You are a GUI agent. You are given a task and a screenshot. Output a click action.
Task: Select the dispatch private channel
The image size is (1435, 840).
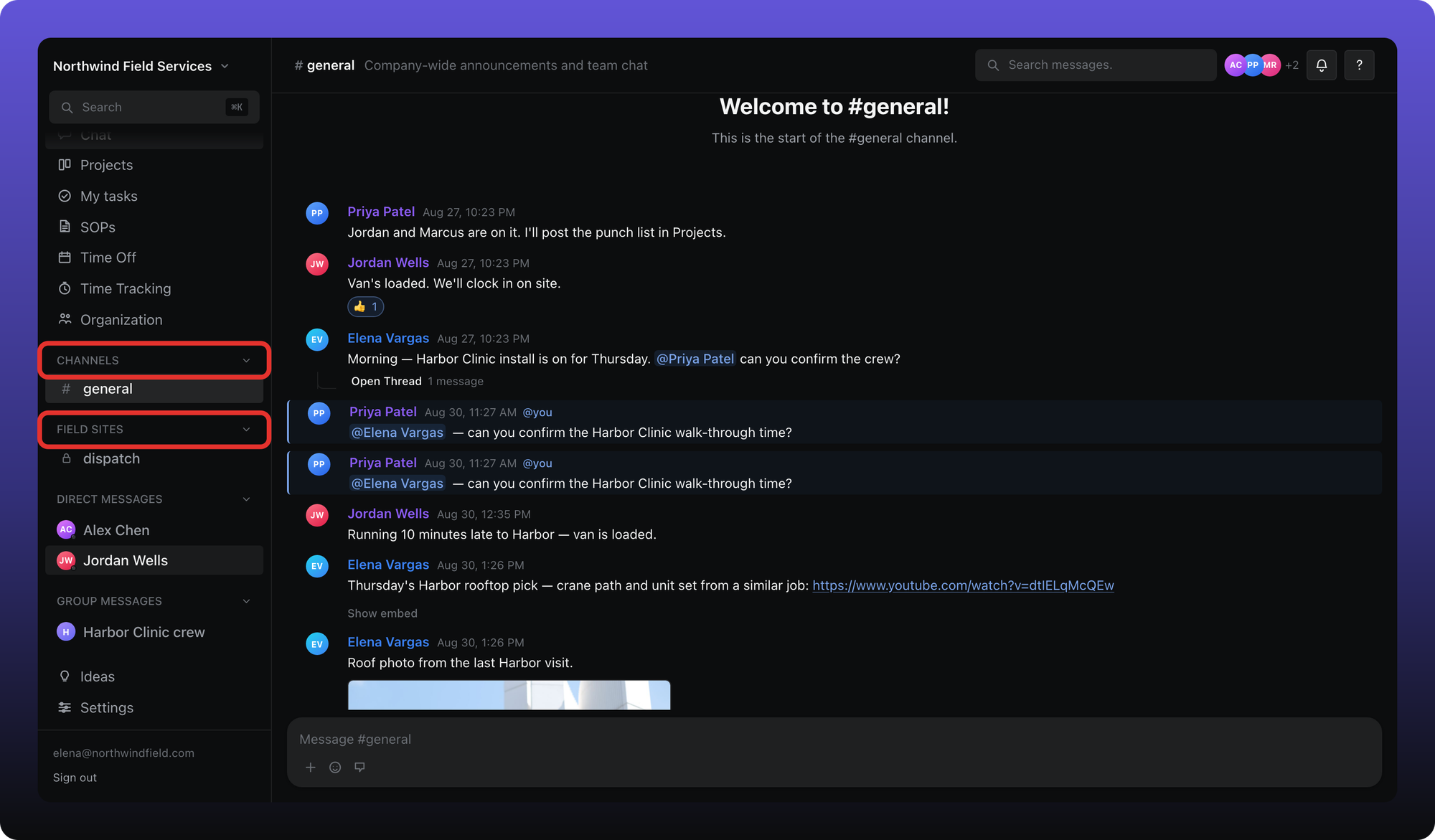(x=154, y=458)
